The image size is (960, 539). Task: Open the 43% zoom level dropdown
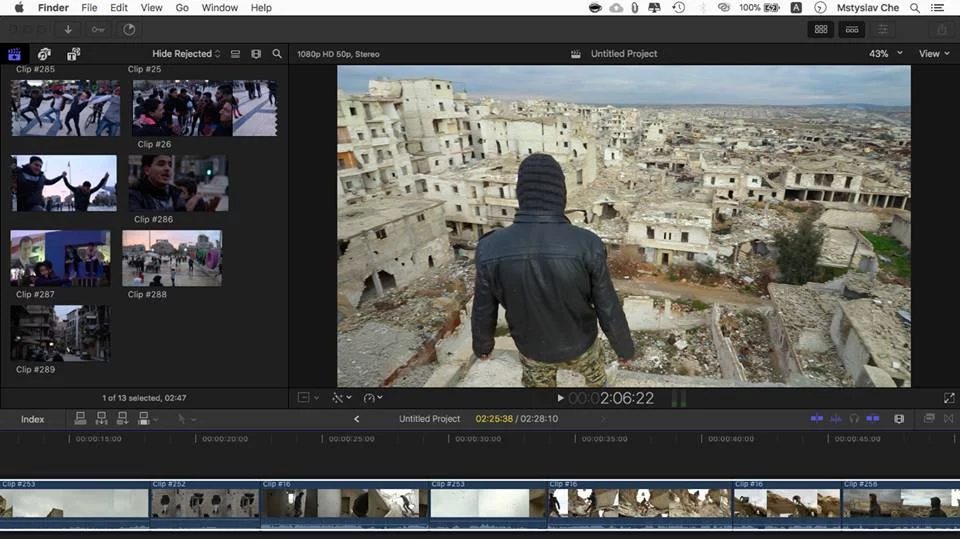pos(885,54)
